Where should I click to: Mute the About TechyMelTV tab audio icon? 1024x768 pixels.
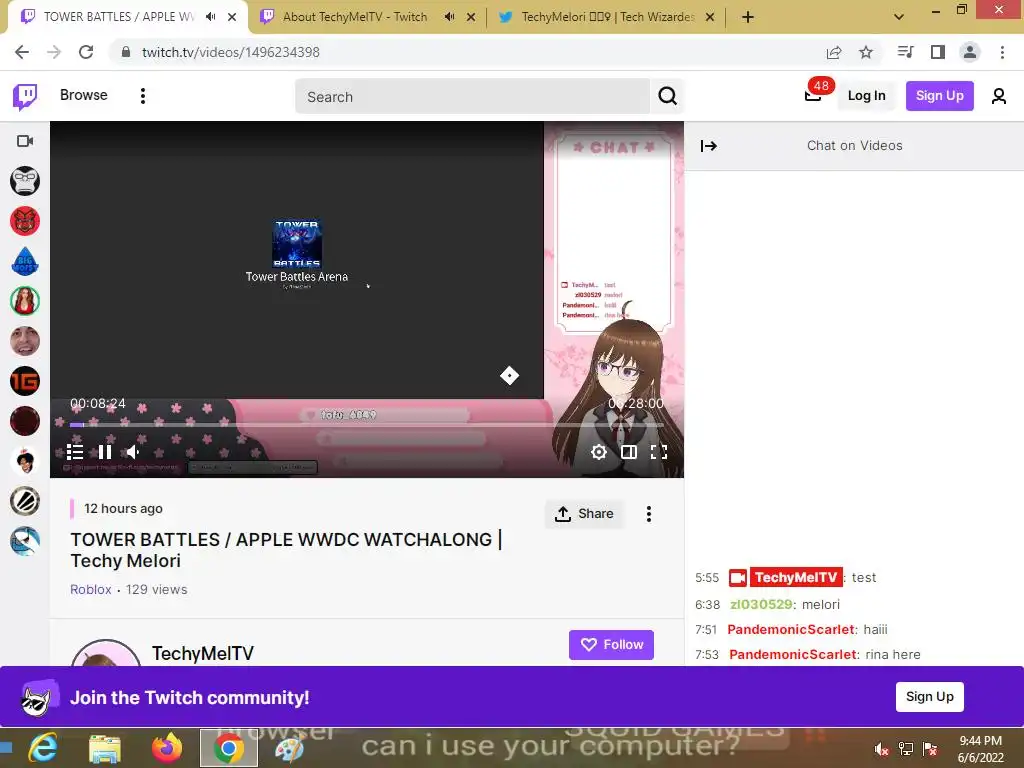point(449,17)
